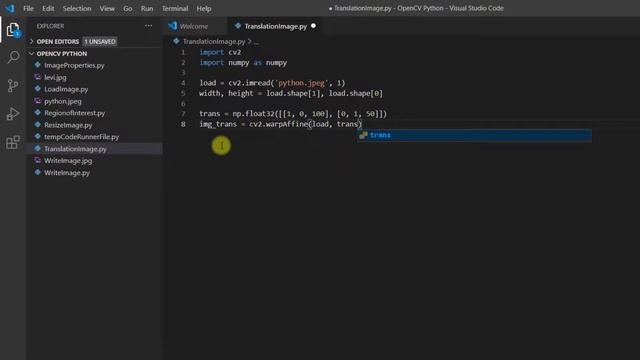The height and width of the screenshot is (360, 640).
Task: Click the TranslationImage.py breadcrumb
Action: pos(214,41)
